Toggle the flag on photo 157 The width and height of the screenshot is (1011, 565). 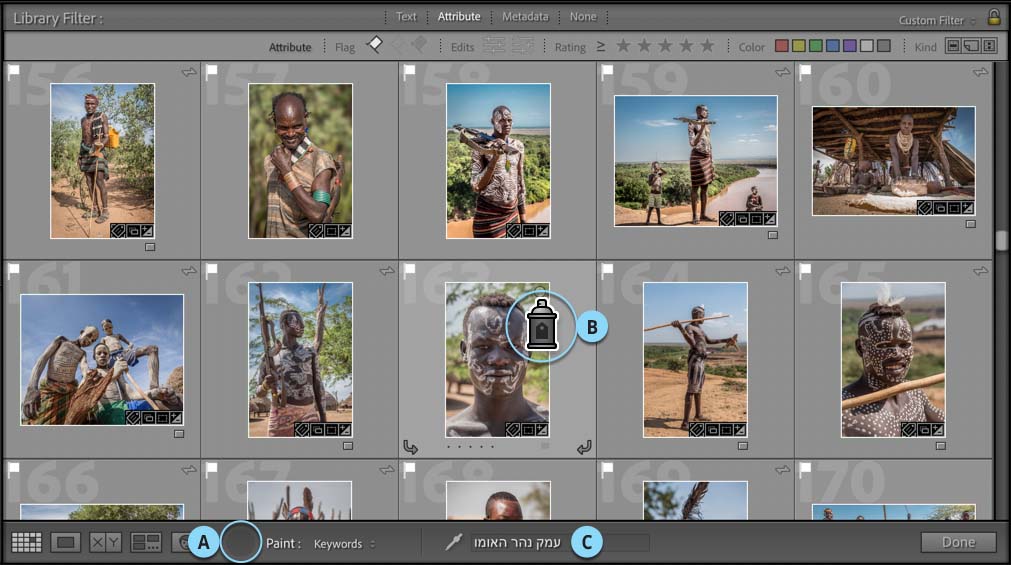click(212, 73)
